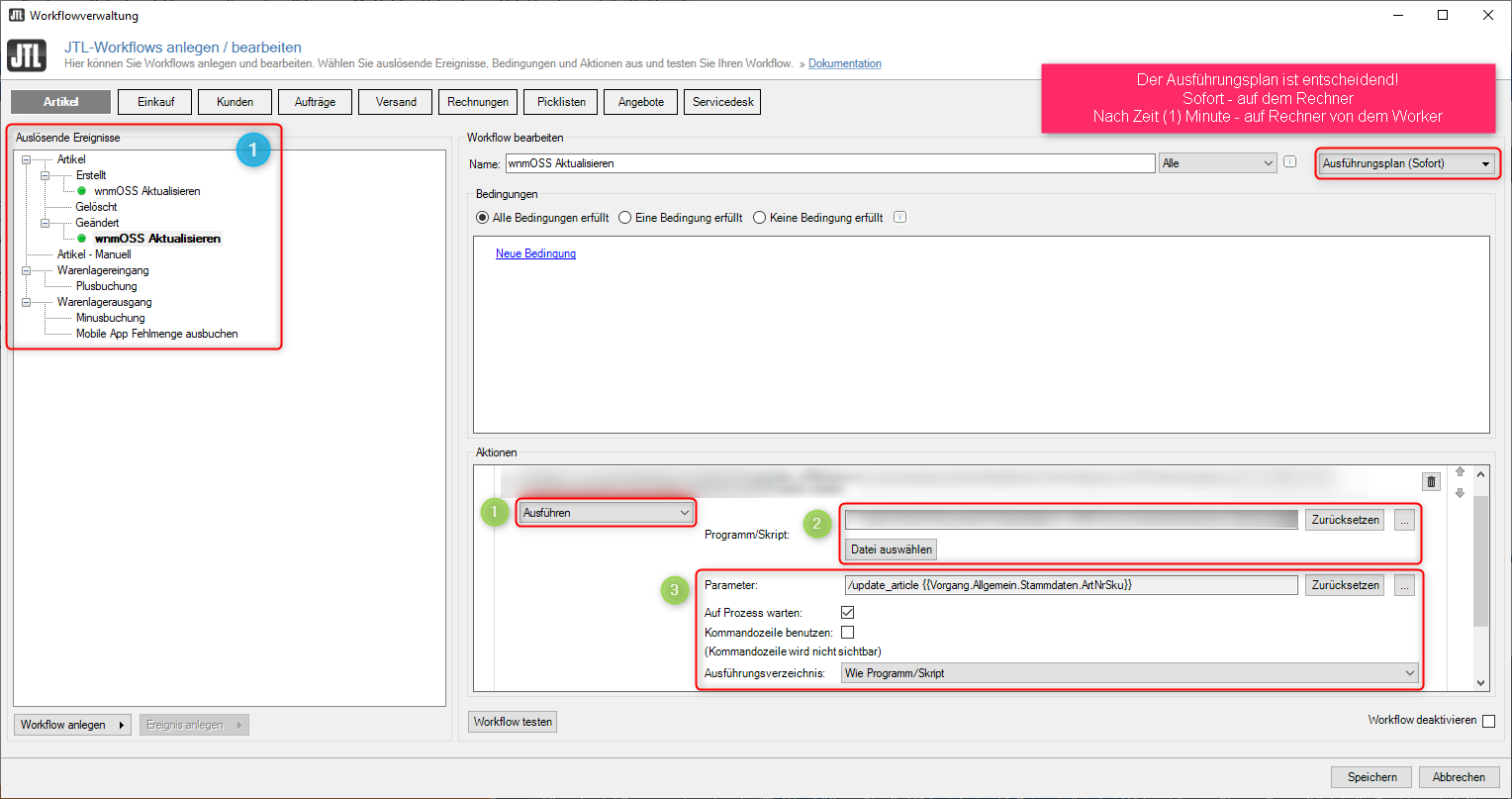The height and width of the screenshot is (799, 1512).
Task: Switch to the Servicedesk tab
Action: click(722, 102)
